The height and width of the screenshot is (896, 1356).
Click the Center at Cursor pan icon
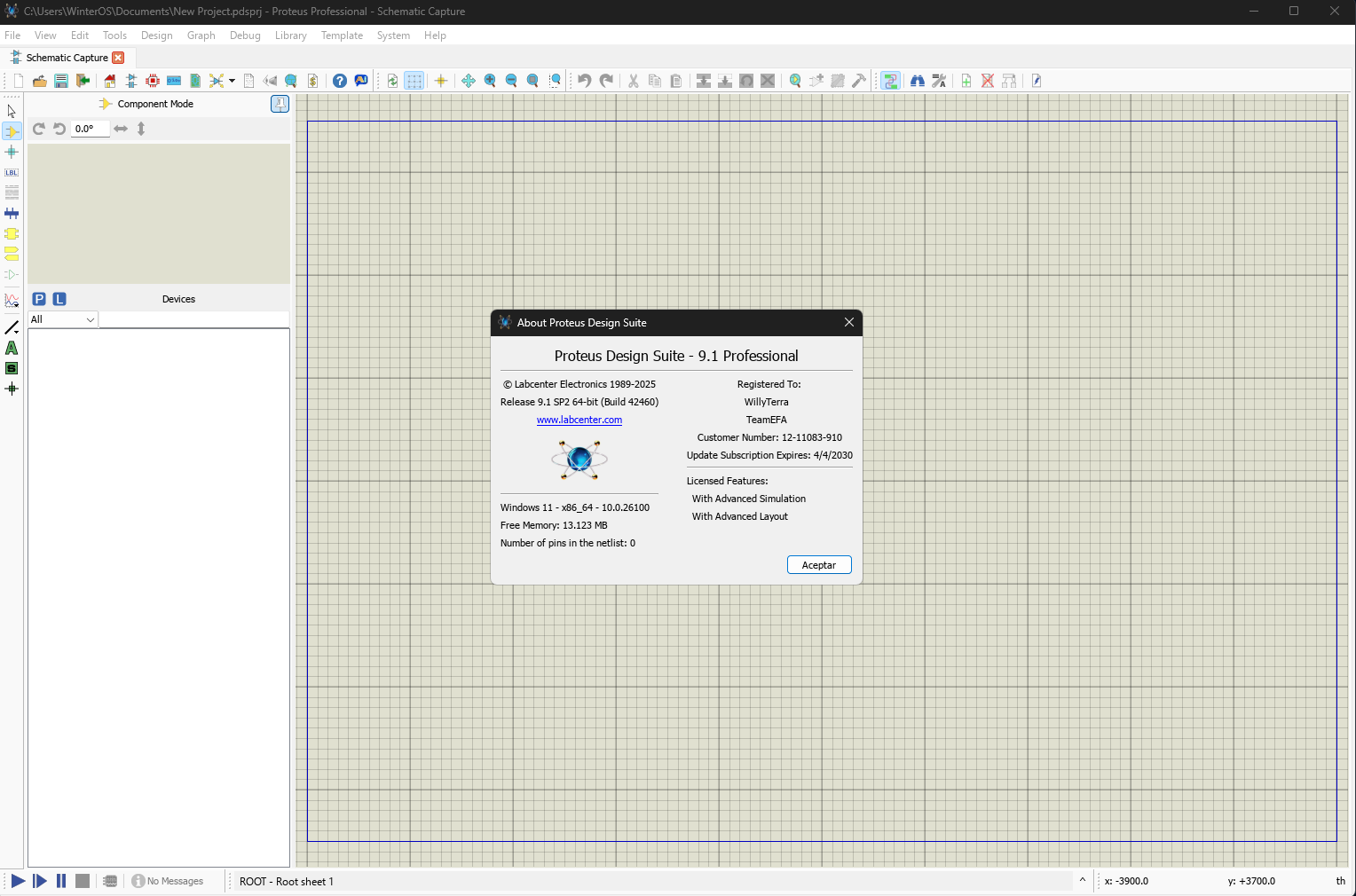[x=469, y=81]
